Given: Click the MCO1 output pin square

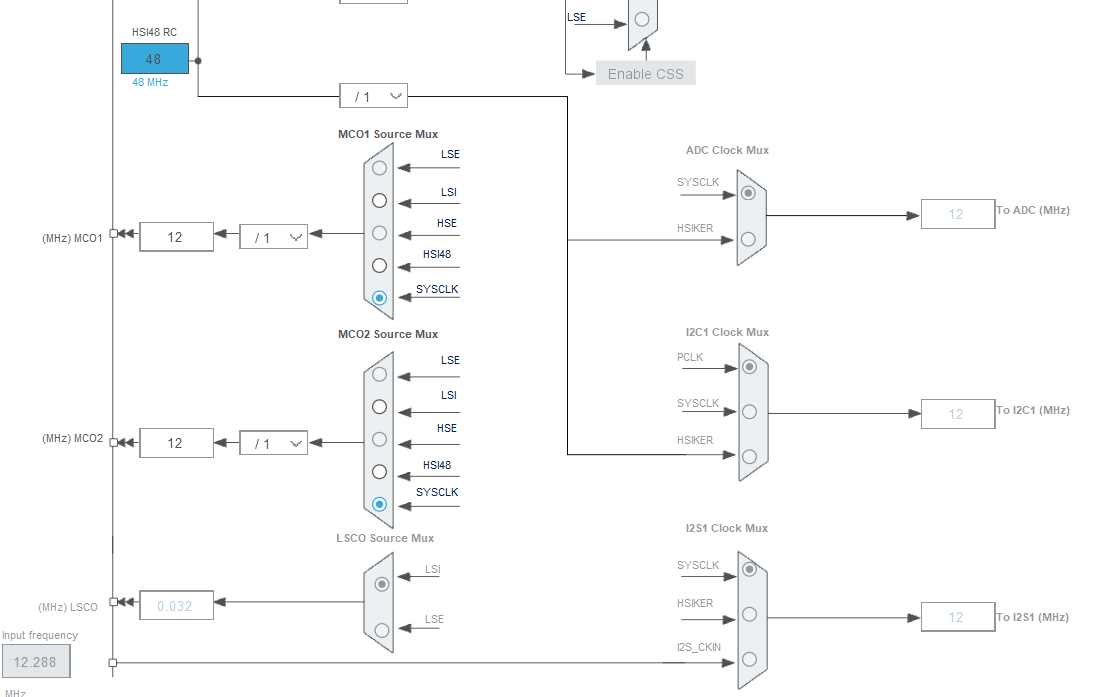Looking at the screenshot, I should (x=113, y=233).
